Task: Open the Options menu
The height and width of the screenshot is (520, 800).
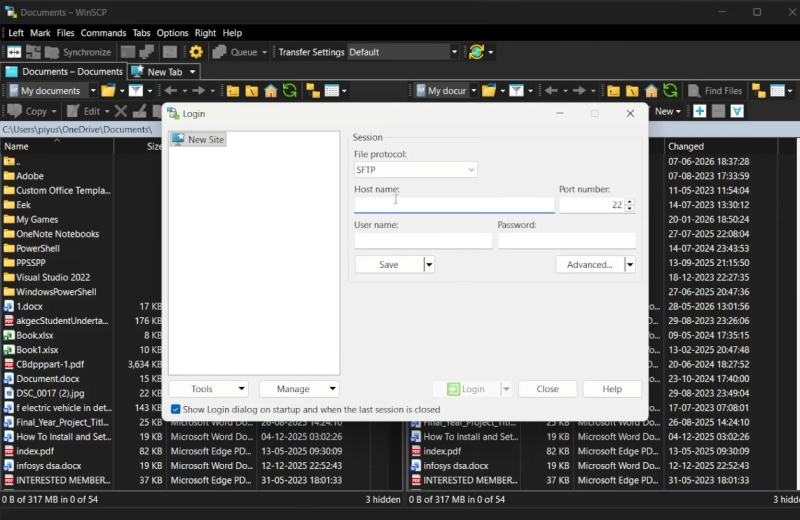Action: (172, 33)
